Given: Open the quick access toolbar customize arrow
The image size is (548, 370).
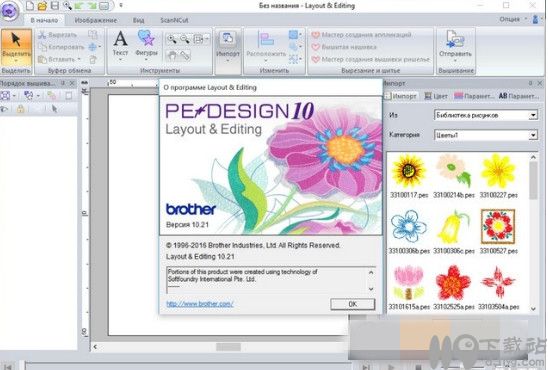Looking at the screenshot, I should click(x=121, y=5).
